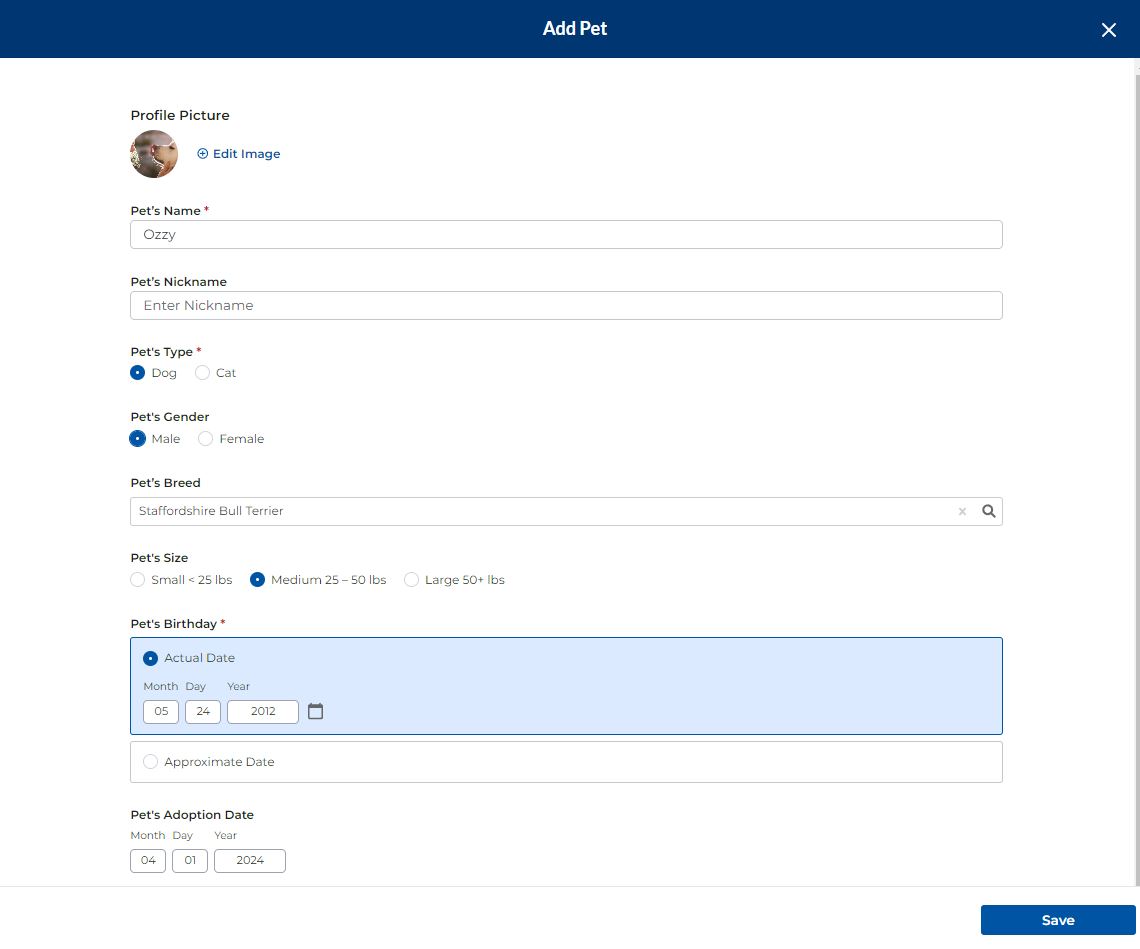Click adoption Year field showing 2024
Screen dimensions: 1140x949
(x=249, y=860)
